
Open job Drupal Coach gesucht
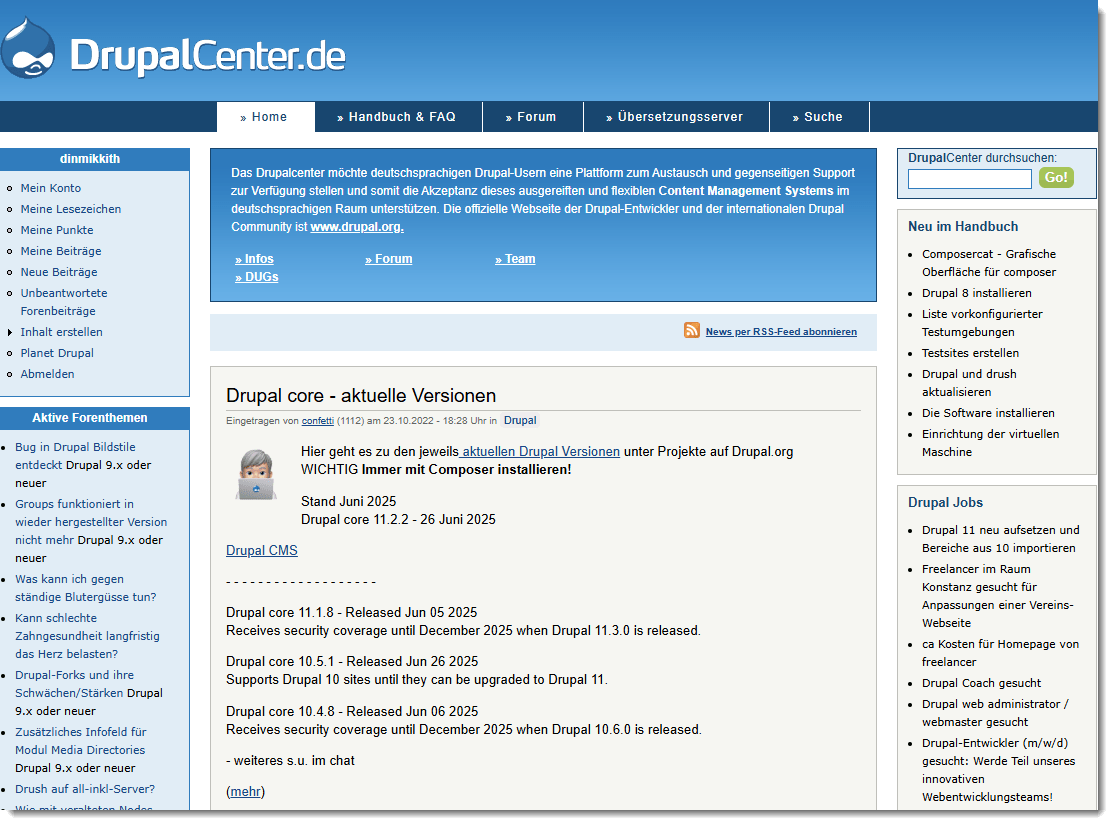point(981,683)
